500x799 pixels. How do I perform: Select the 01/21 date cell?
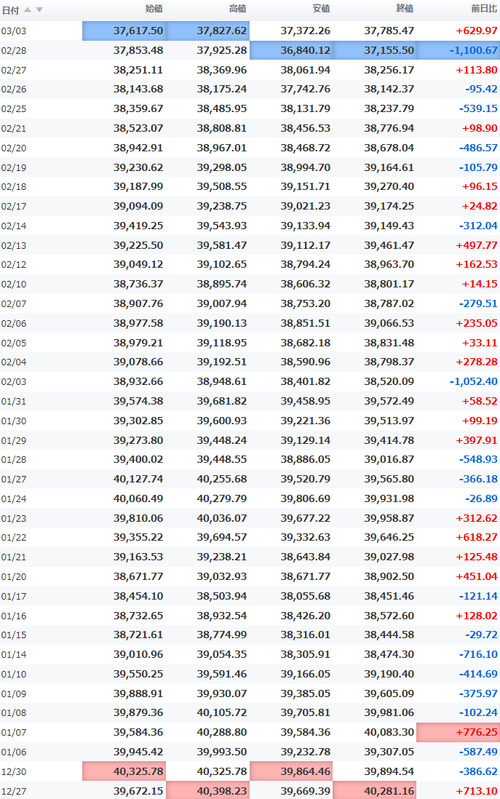point(14,557)
